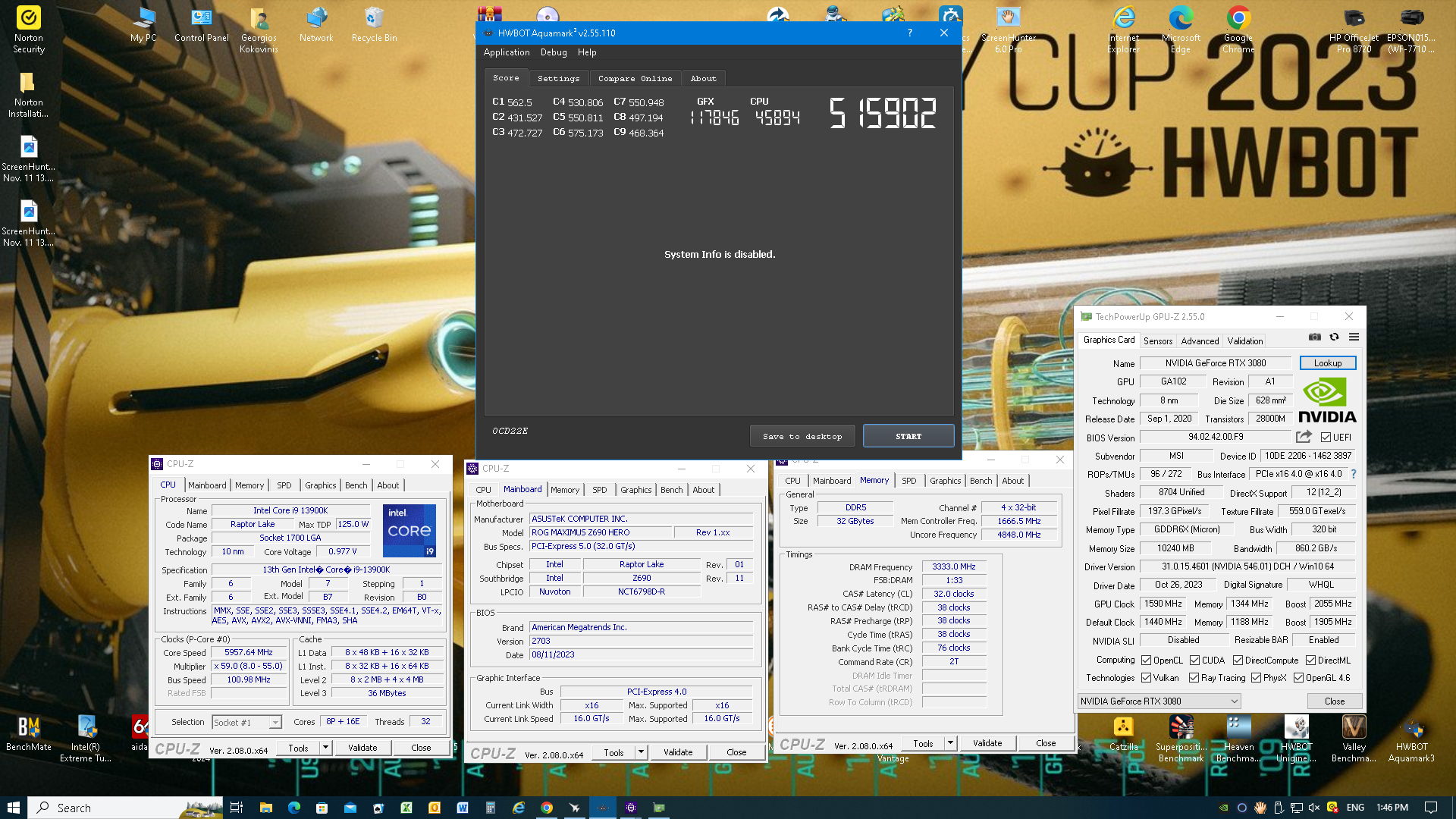Open the Norton Security desktop icon
Image resolution: width=1456 pixels, height=819 pixels.
(x=29, y=30)
